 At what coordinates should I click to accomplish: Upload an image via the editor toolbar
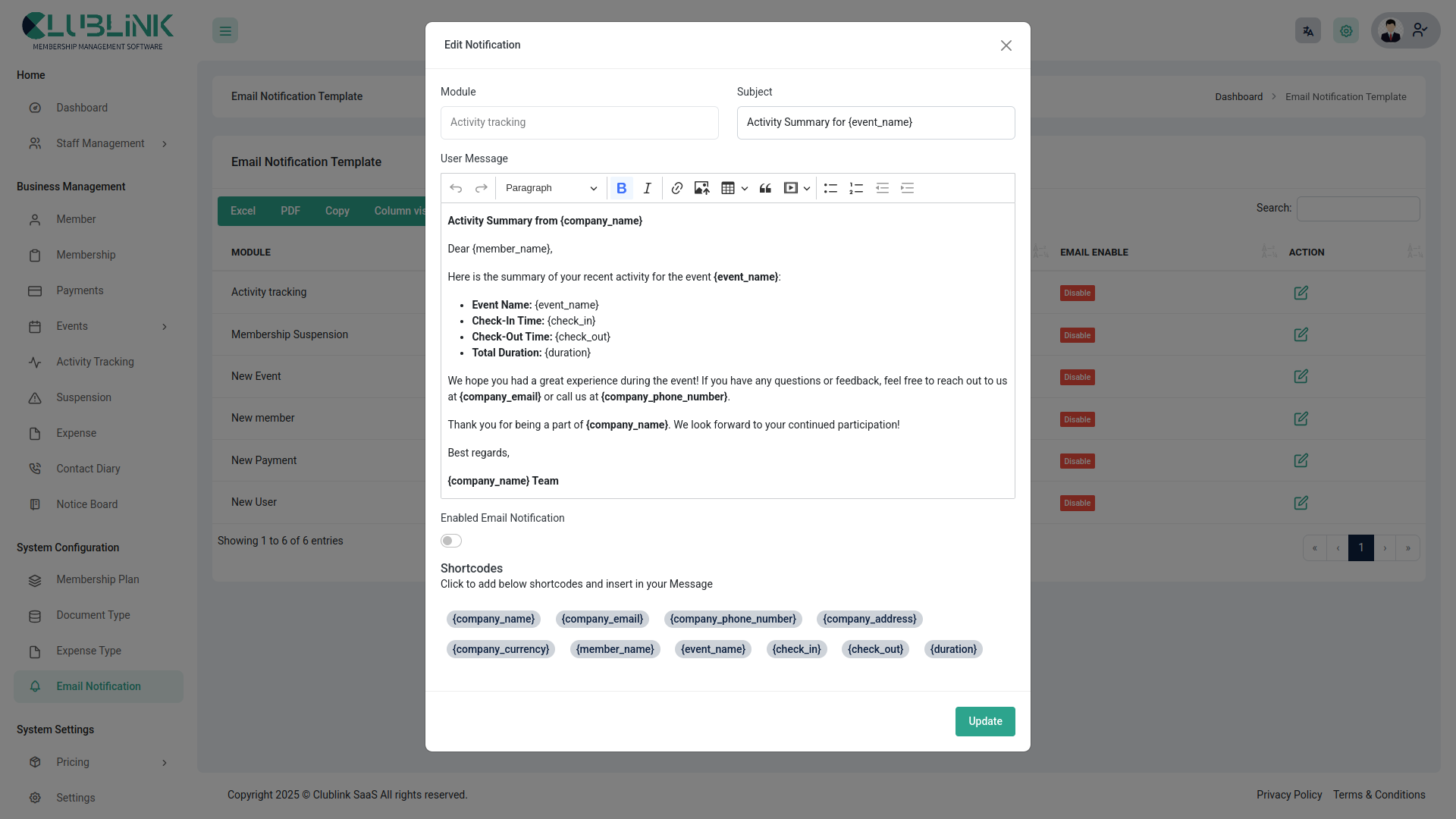click(x=701, y=188)
